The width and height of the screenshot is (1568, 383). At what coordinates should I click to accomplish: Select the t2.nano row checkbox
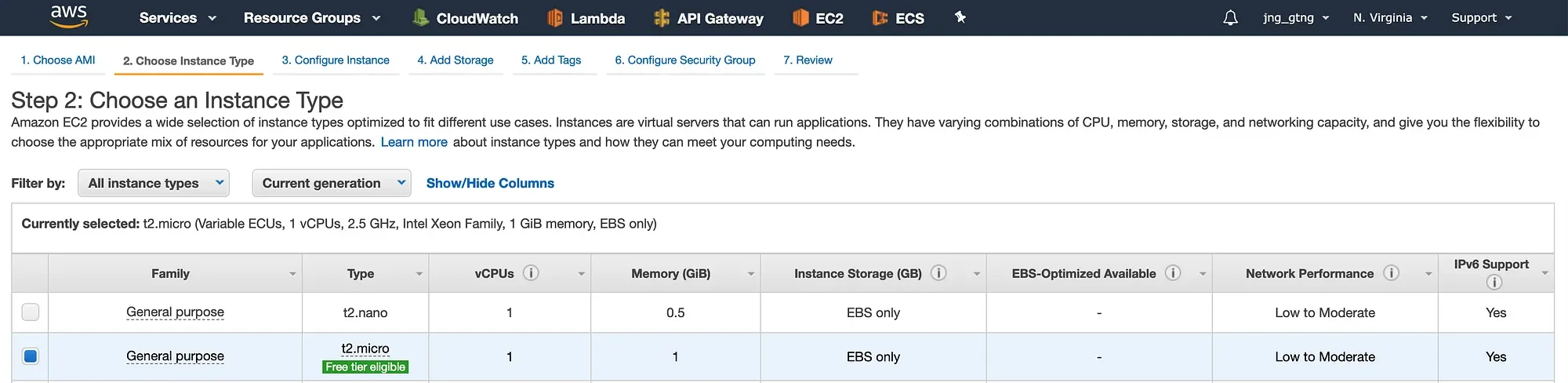pos(31,312)
